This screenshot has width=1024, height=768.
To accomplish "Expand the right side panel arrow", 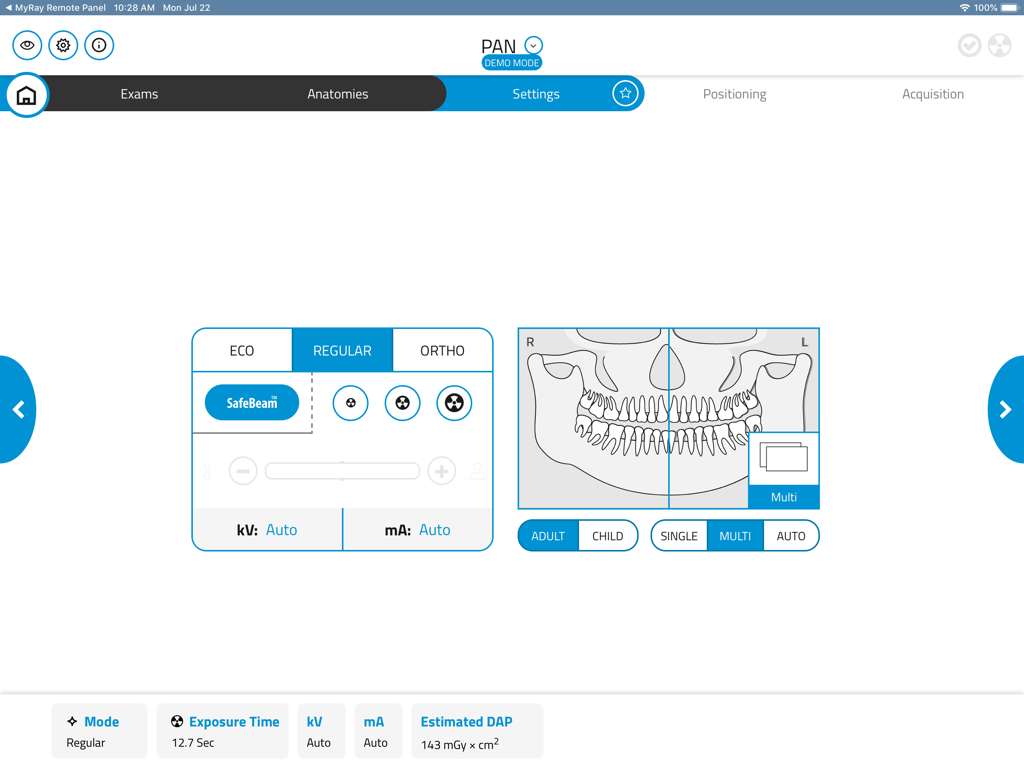I will 1006,409.
